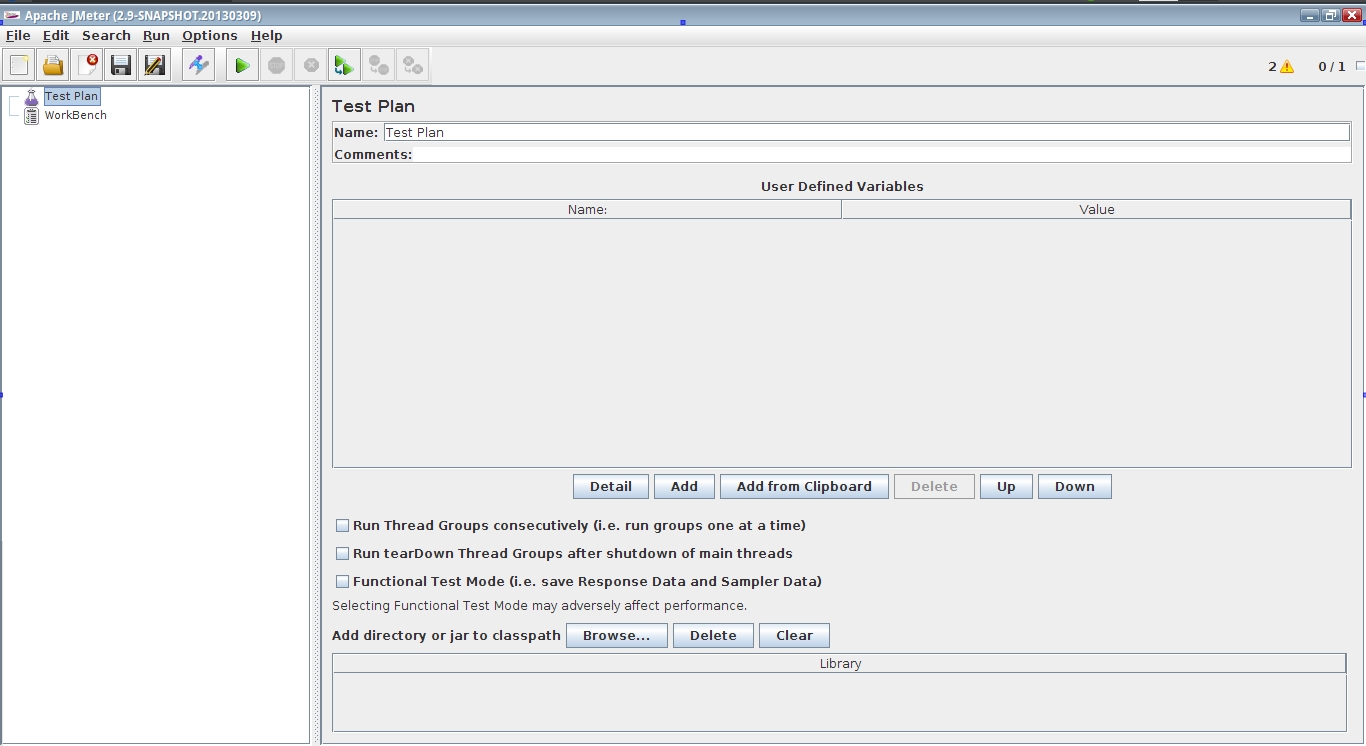Click the 0 / 1 thread counter
This screenshot has width=1366, height=746.
(1332, 67)
